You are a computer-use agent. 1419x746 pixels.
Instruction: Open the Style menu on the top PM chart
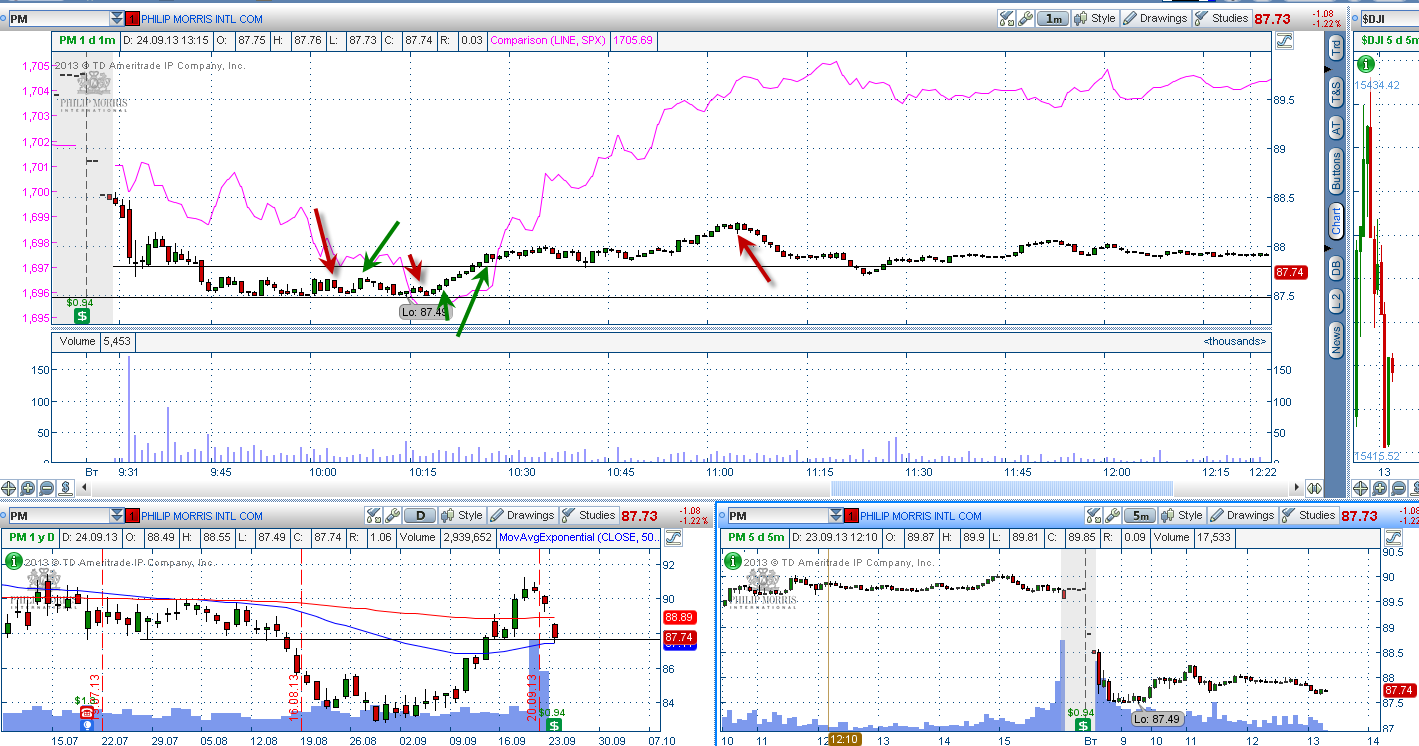1095,18
